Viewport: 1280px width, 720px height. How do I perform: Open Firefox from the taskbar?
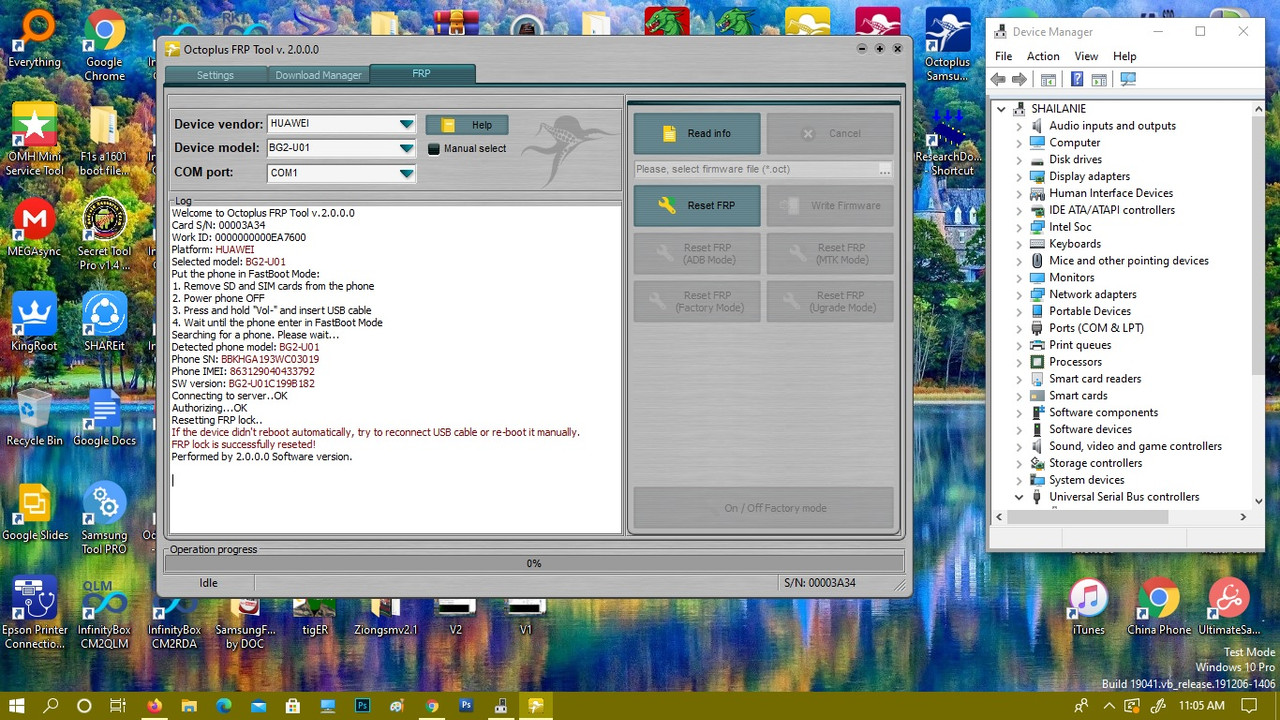tap(153, 705)
